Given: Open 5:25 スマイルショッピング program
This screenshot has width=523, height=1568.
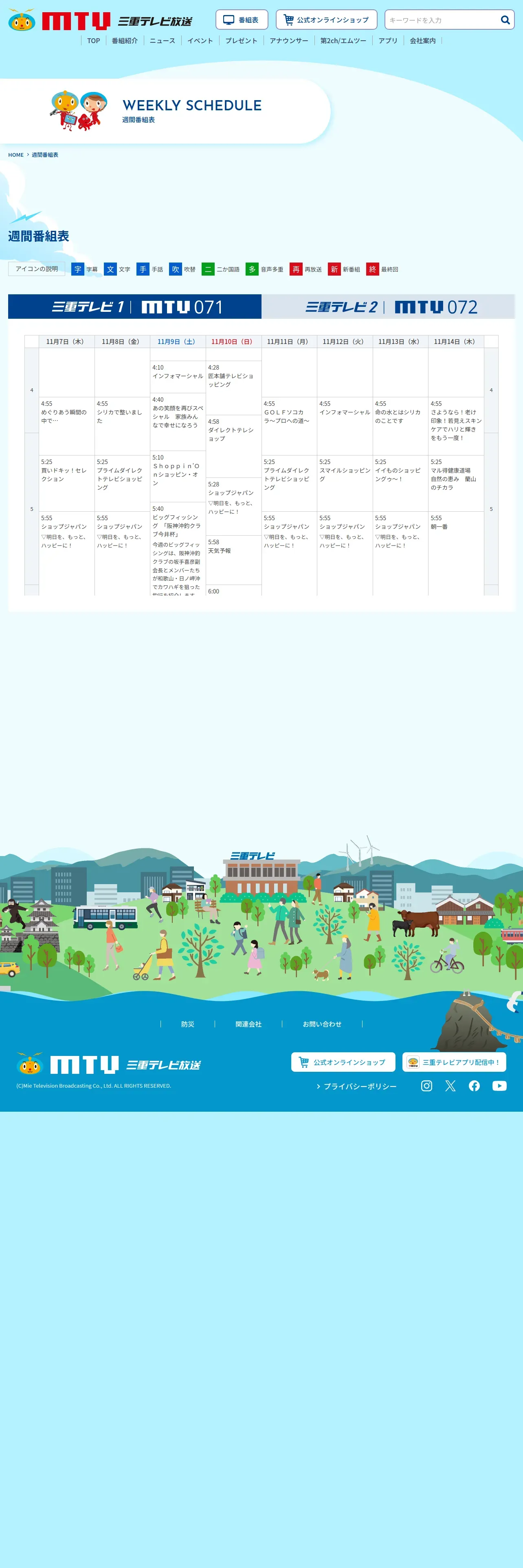Looking at the screenshot, I should click(x=345, y=483).
